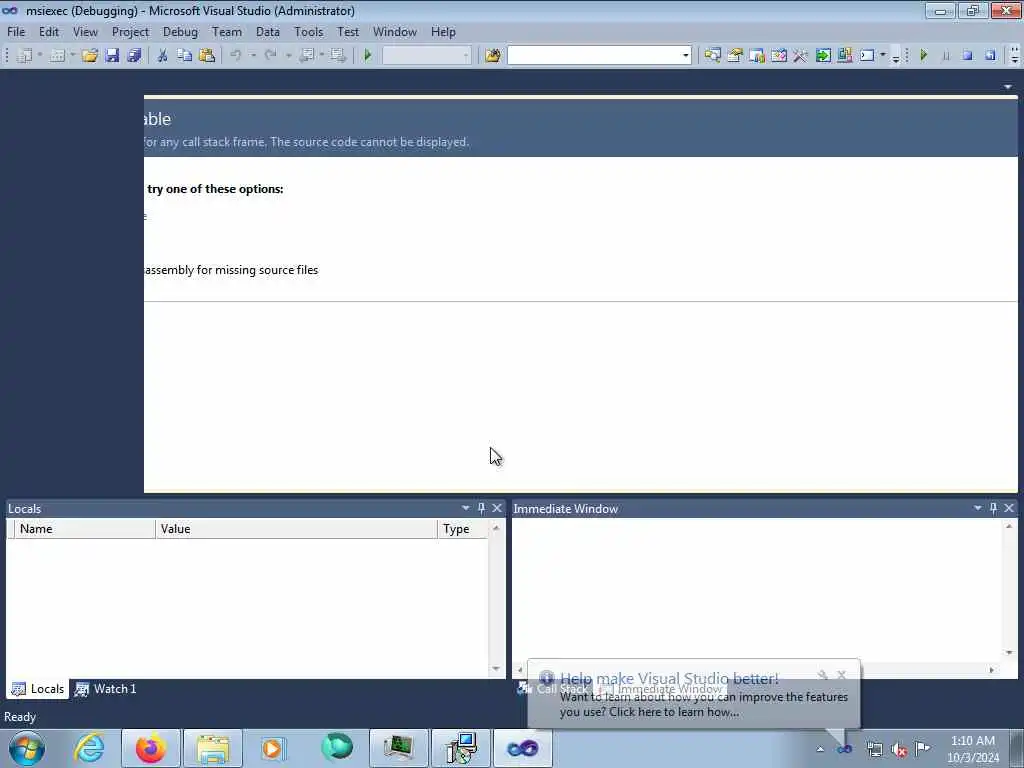
Task: Open the Test menu
Action: [347, 32]
